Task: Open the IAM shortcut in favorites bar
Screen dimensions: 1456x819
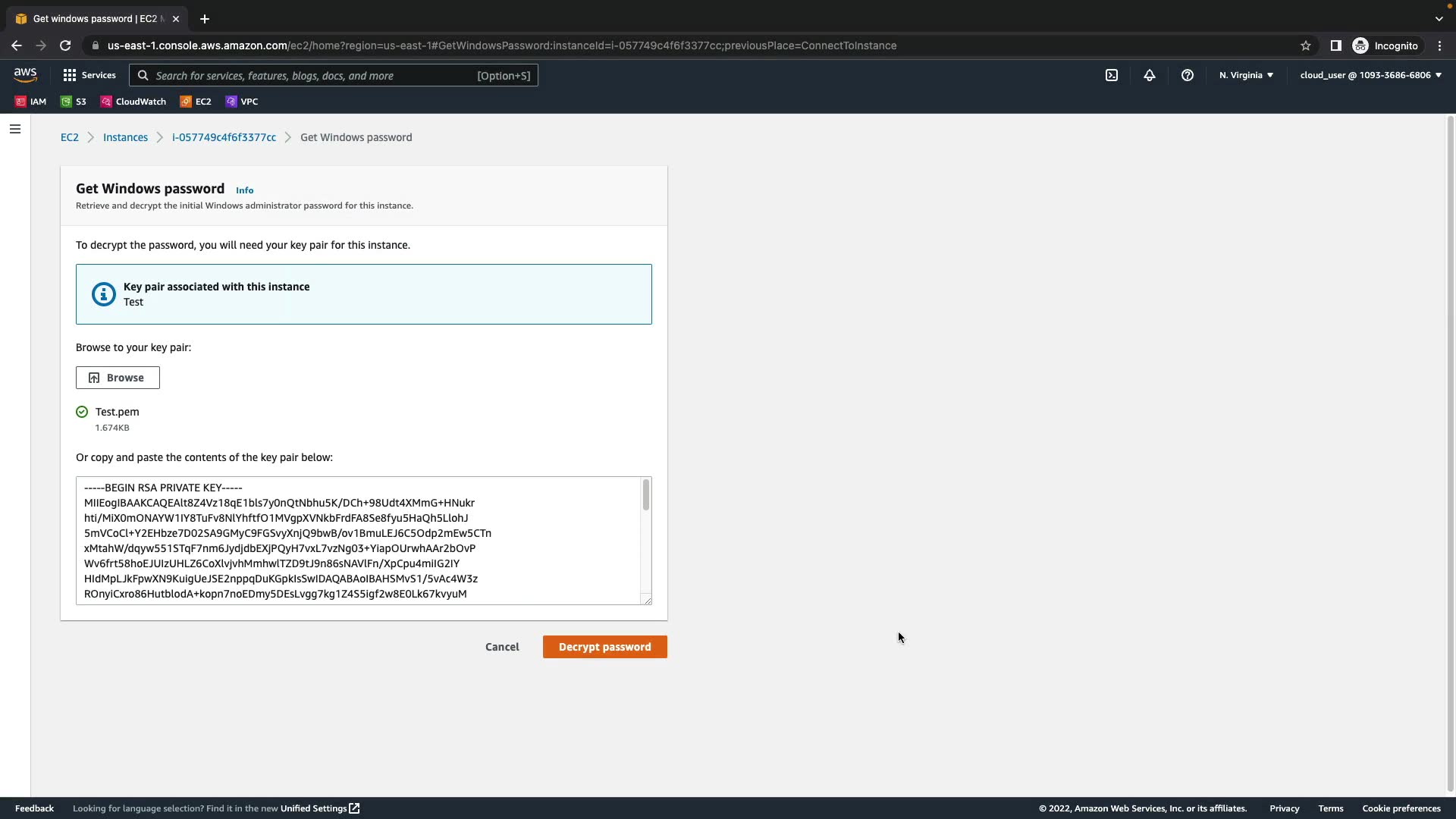Action: [x=31, y=102]
